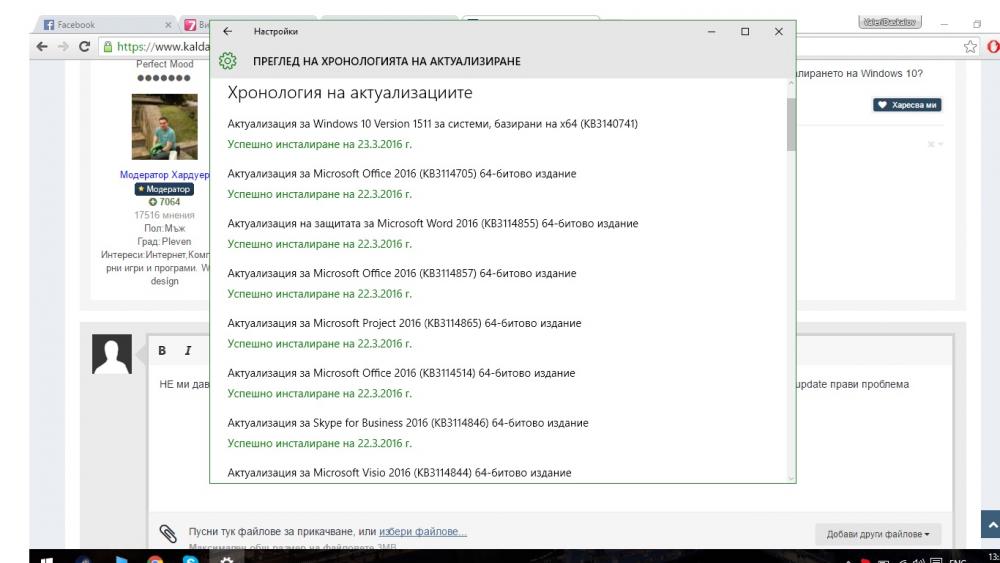Click the volume icon in system tray
Viewport: 1000px width, 563px height.
[918, 560]
